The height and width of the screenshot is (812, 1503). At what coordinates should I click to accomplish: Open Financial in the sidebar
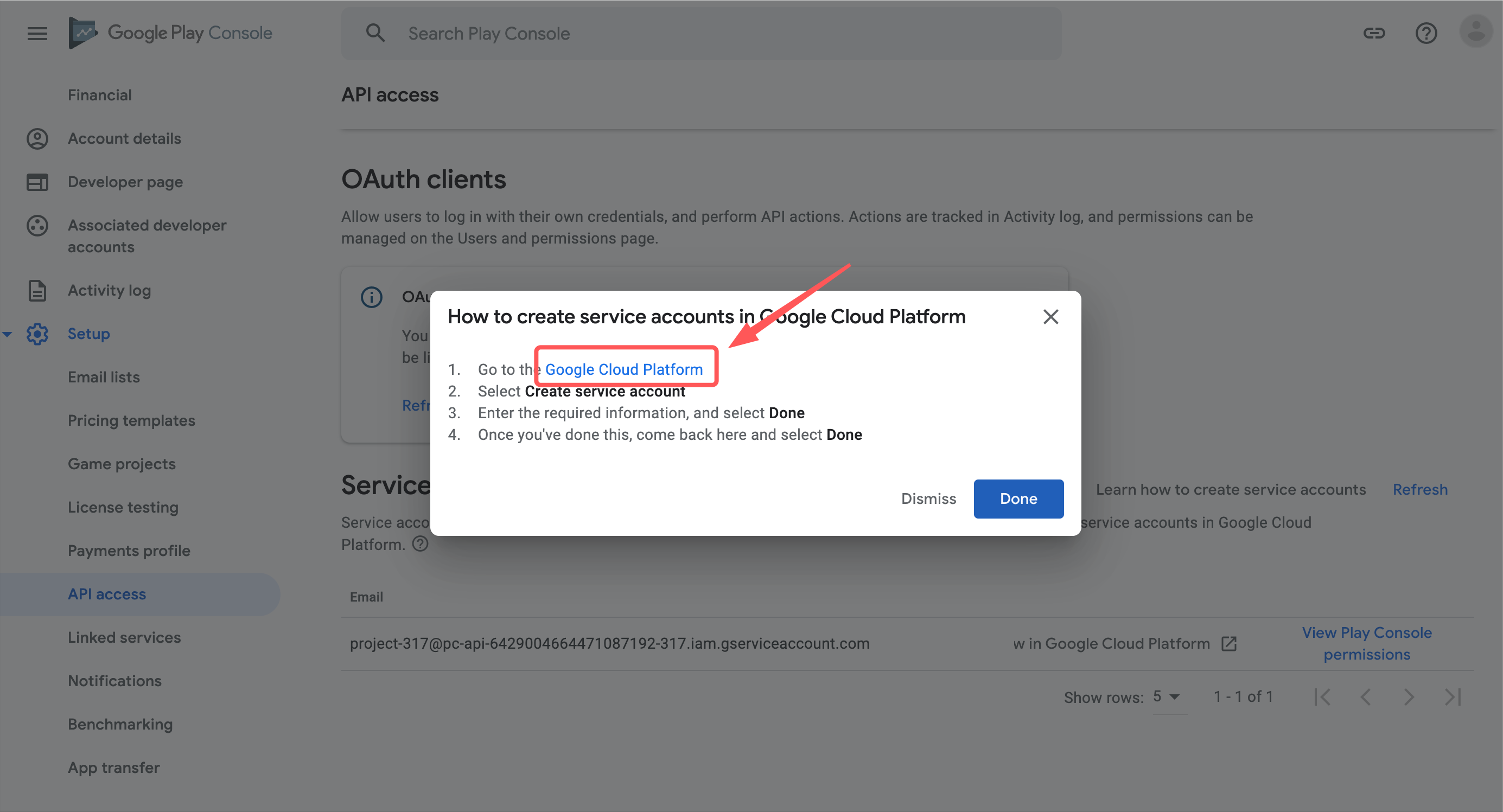click(x=100, y=95)
